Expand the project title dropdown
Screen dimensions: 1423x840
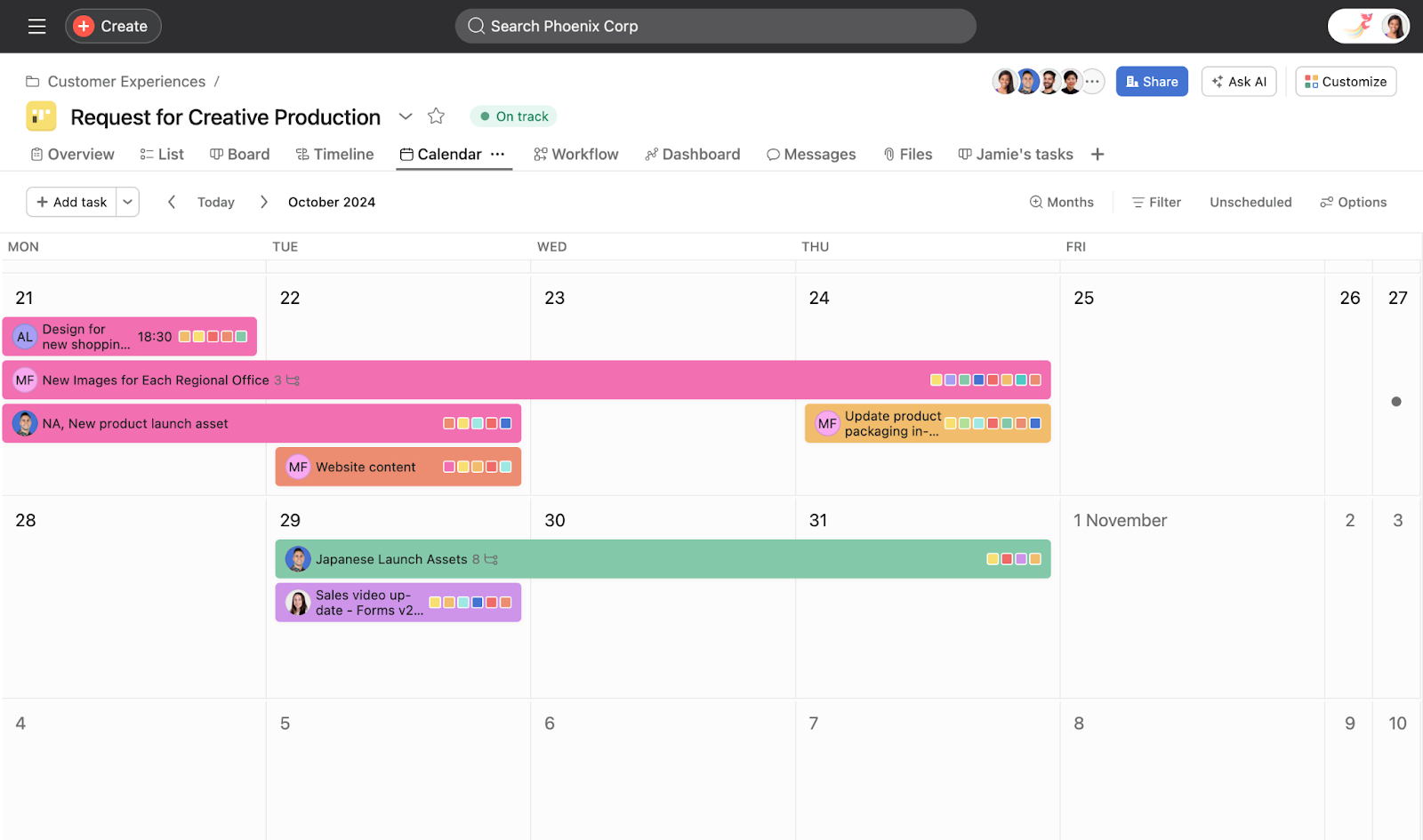[406, 116]
